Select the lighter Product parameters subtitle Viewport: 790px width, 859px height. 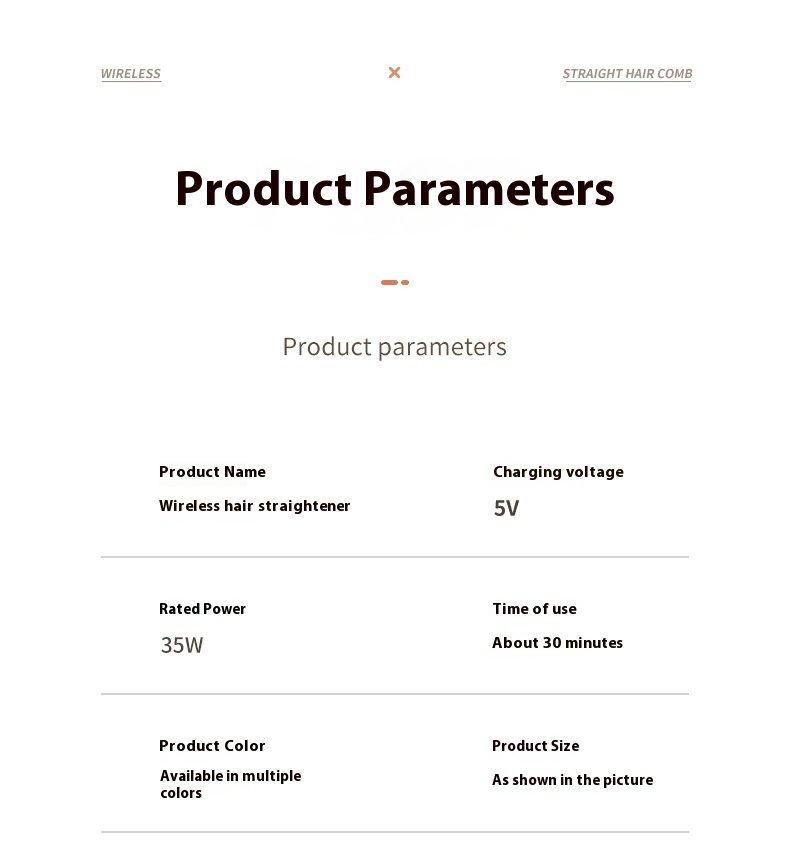point(394,347)
